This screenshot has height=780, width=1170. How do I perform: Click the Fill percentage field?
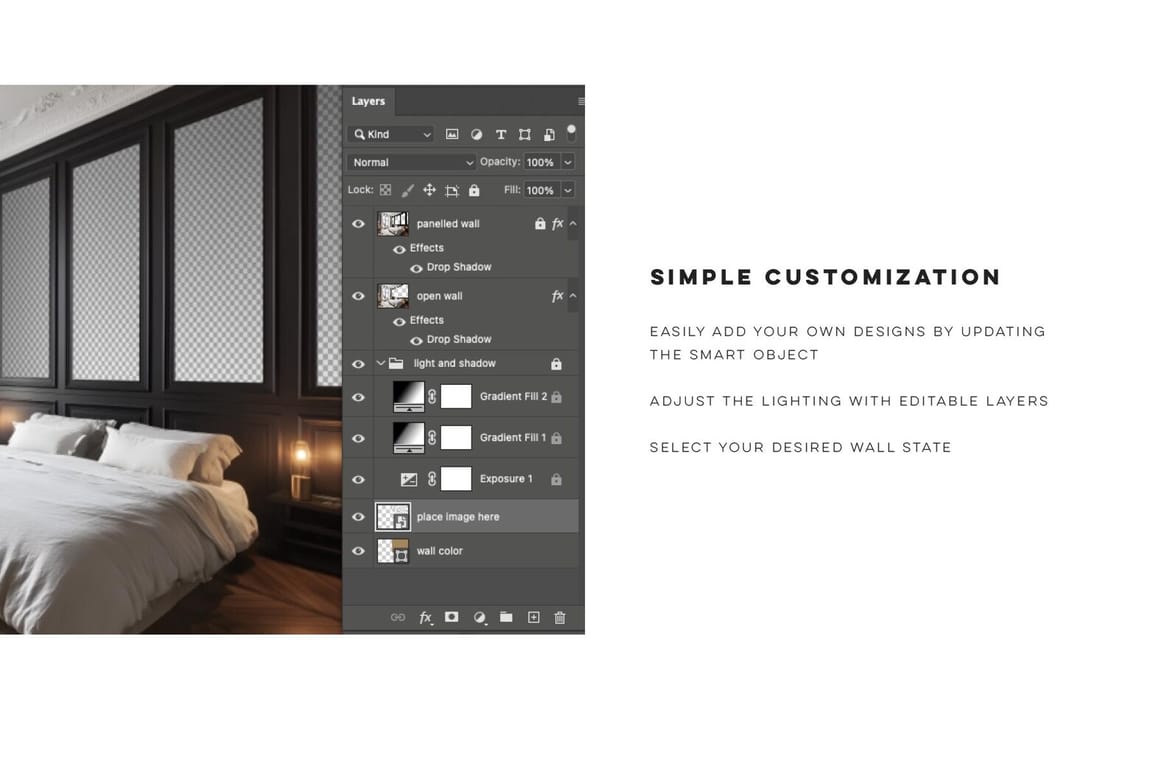(x=542, y=190)
